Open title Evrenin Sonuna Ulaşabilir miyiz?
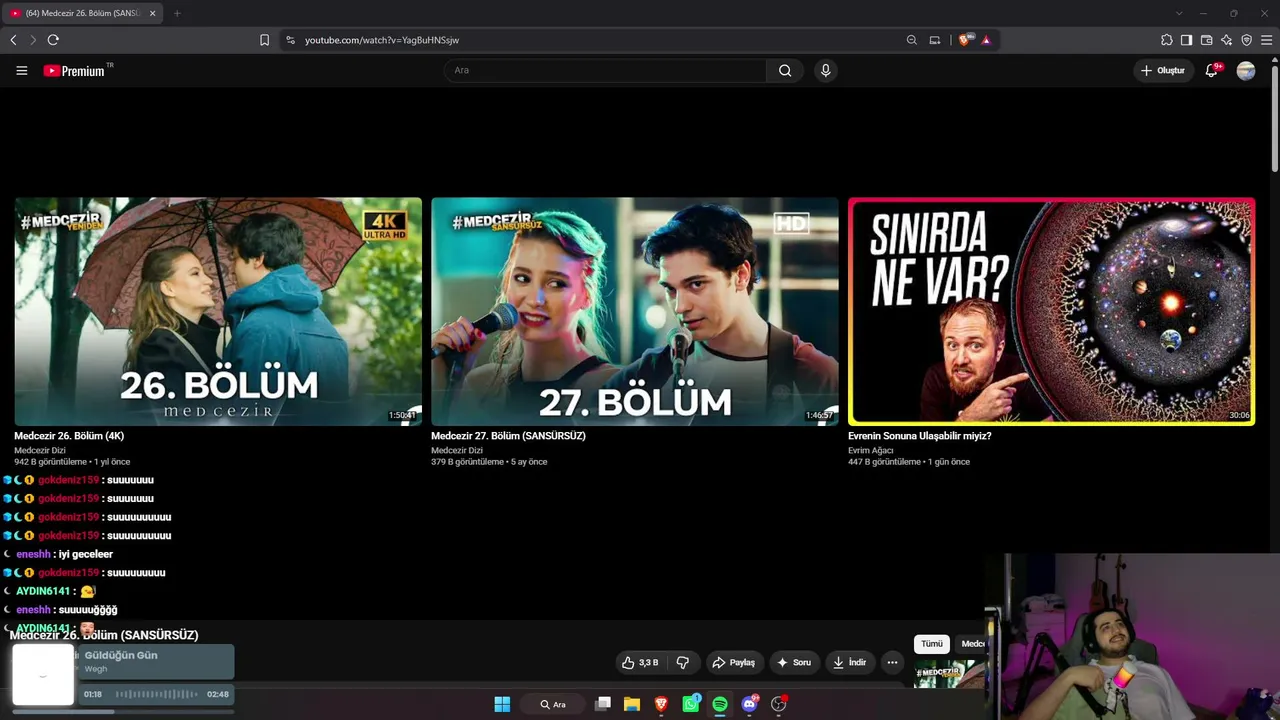Screen dimensions: 1280x720 [x=920, y=436]
